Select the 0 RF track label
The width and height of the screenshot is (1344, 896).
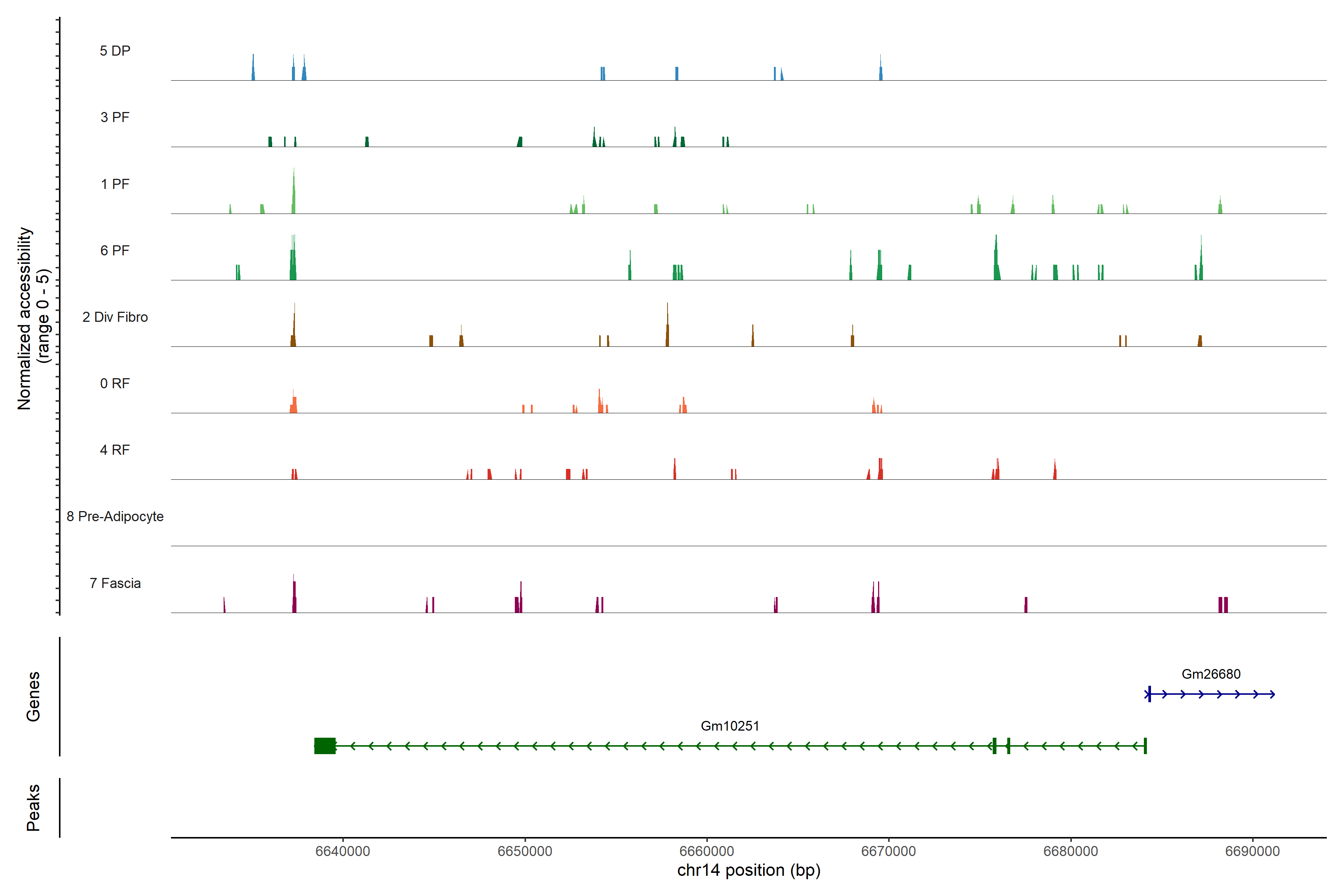(115, 383)
